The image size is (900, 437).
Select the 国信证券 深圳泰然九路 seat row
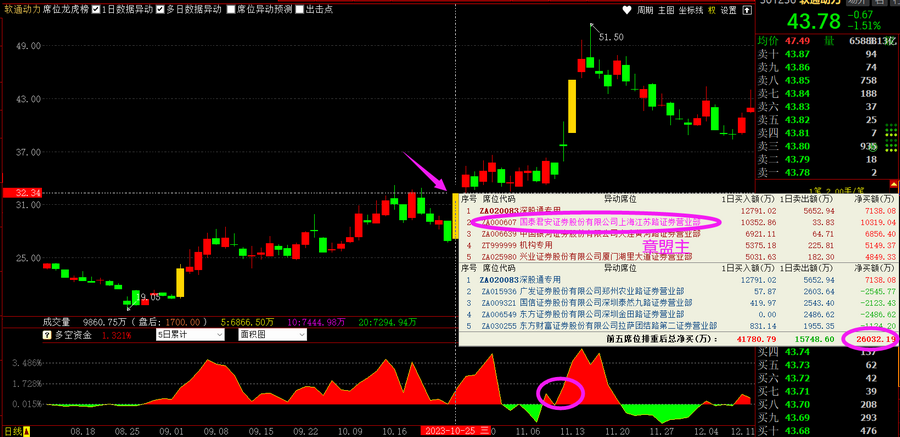coord(677,303)
